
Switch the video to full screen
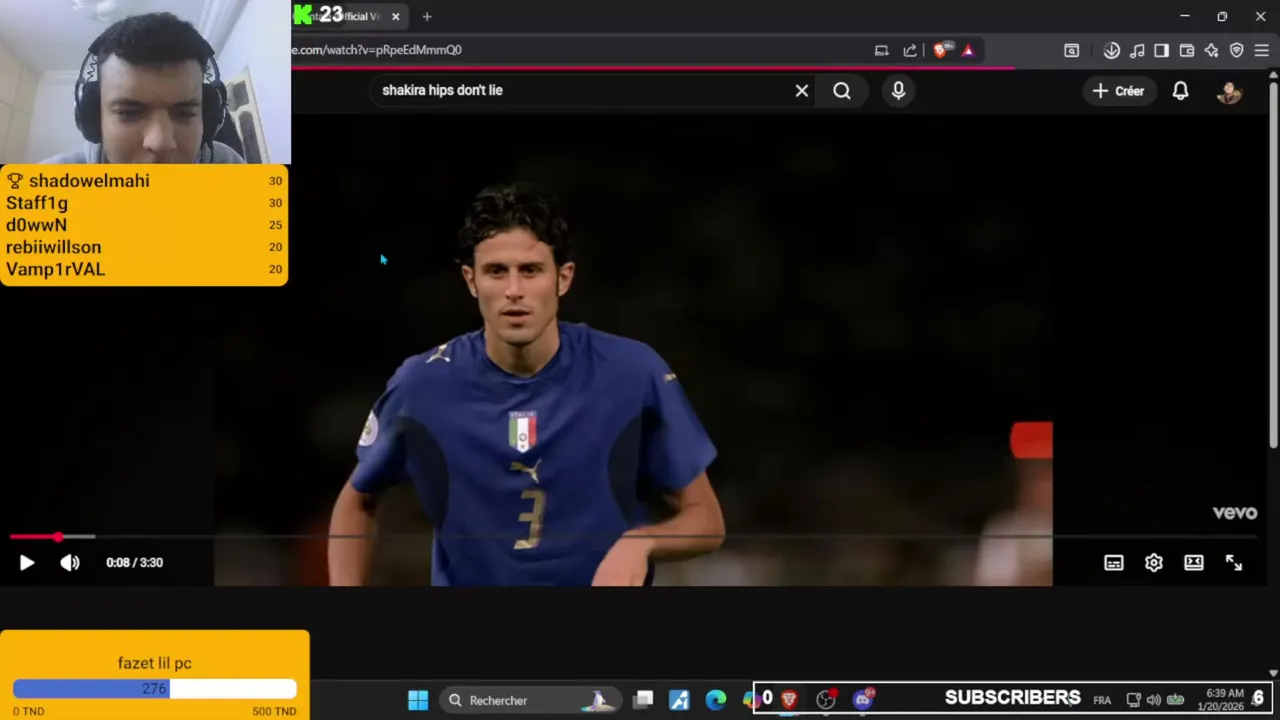(1234, 563)
